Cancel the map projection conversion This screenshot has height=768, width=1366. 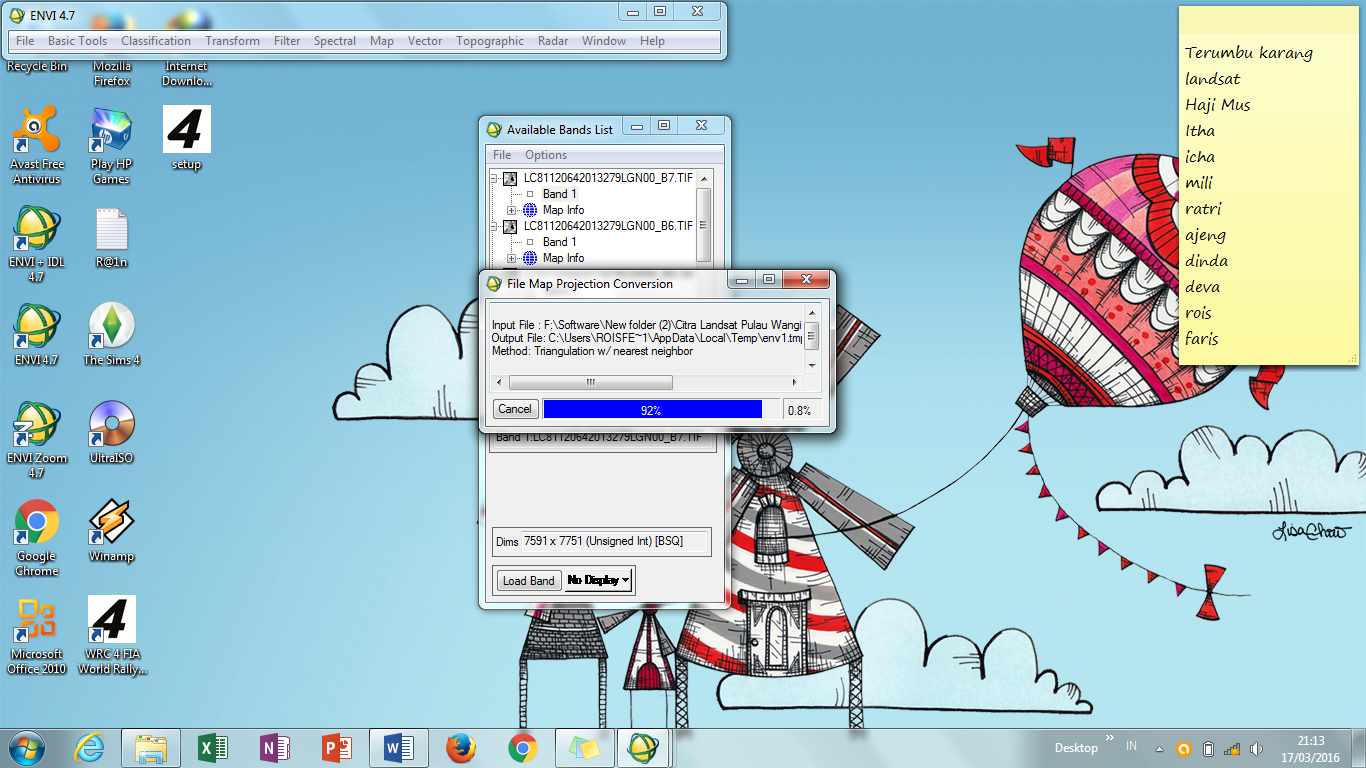coord(515,409)
